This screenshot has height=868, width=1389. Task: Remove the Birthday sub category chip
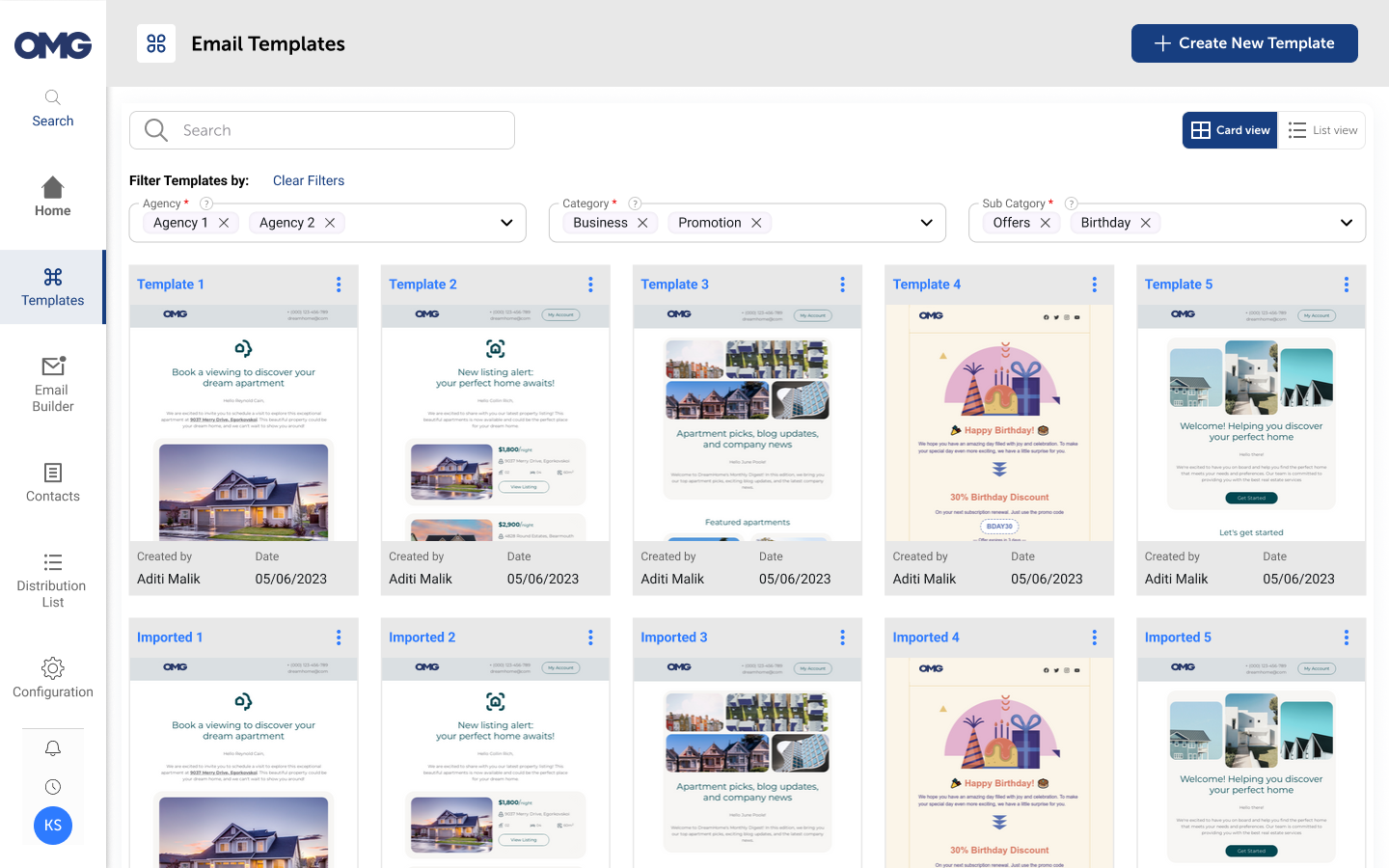1146,223
